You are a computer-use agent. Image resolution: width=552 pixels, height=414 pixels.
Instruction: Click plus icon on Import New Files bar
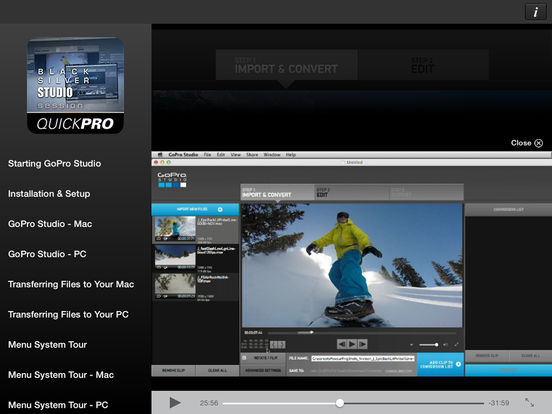pos(220,209)
